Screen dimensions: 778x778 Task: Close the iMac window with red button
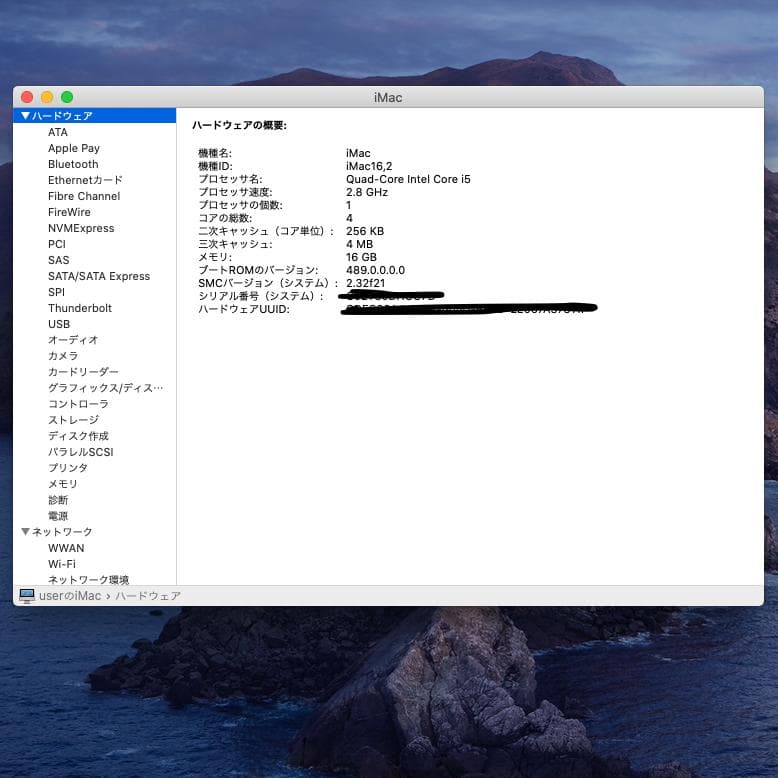pyautogui.click(x=27, y=97)
